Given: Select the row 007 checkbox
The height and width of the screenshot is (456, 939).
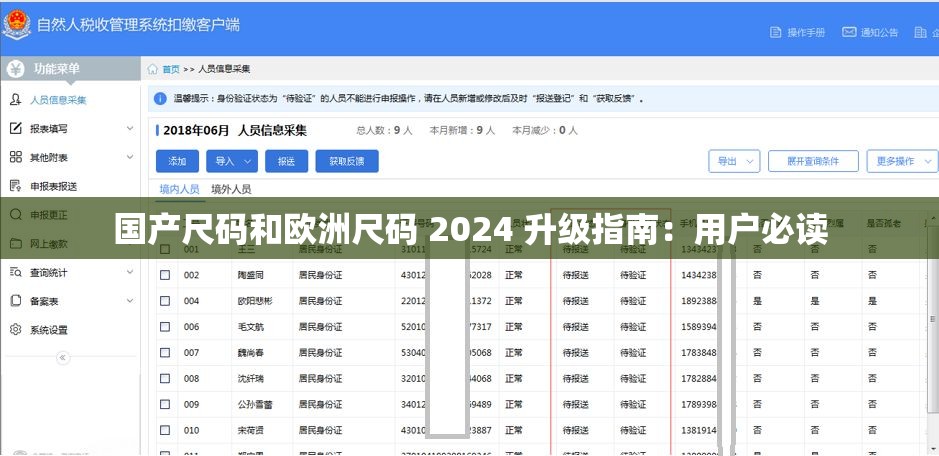Looking at the screenshot, I should [x=165, y=352].
